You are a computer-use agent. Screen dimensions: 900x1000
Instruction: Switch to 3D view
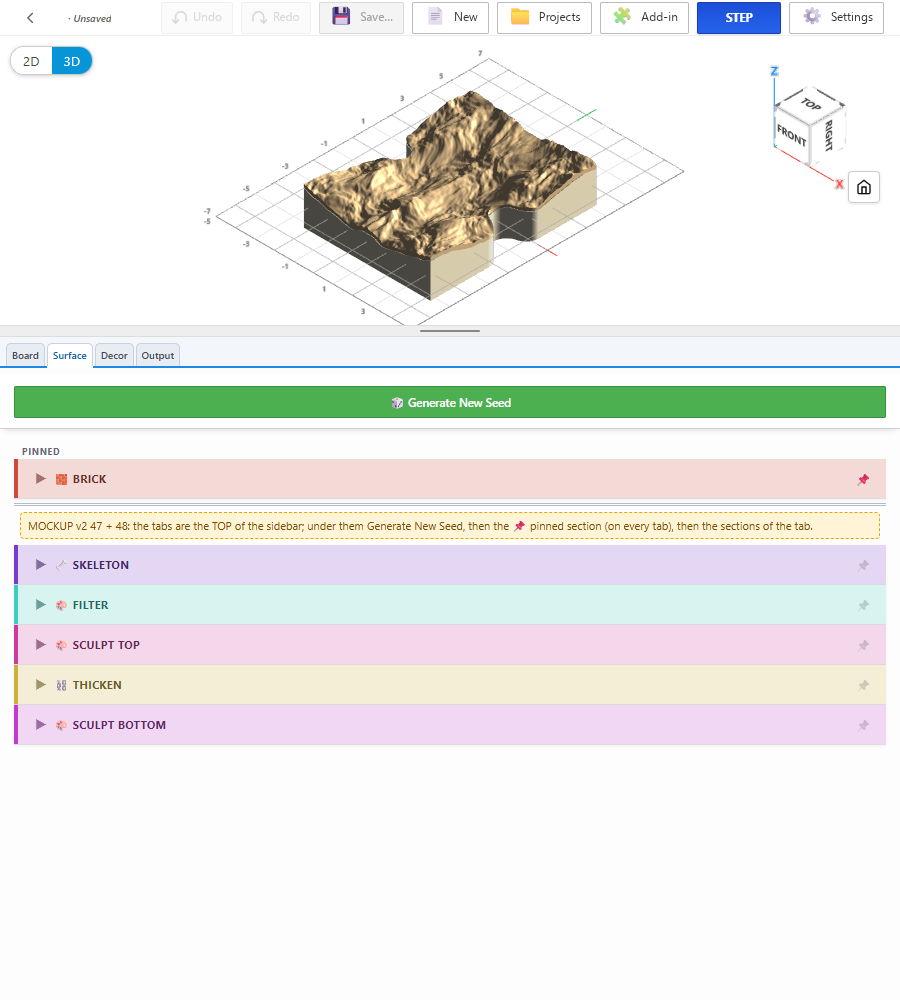71,61
